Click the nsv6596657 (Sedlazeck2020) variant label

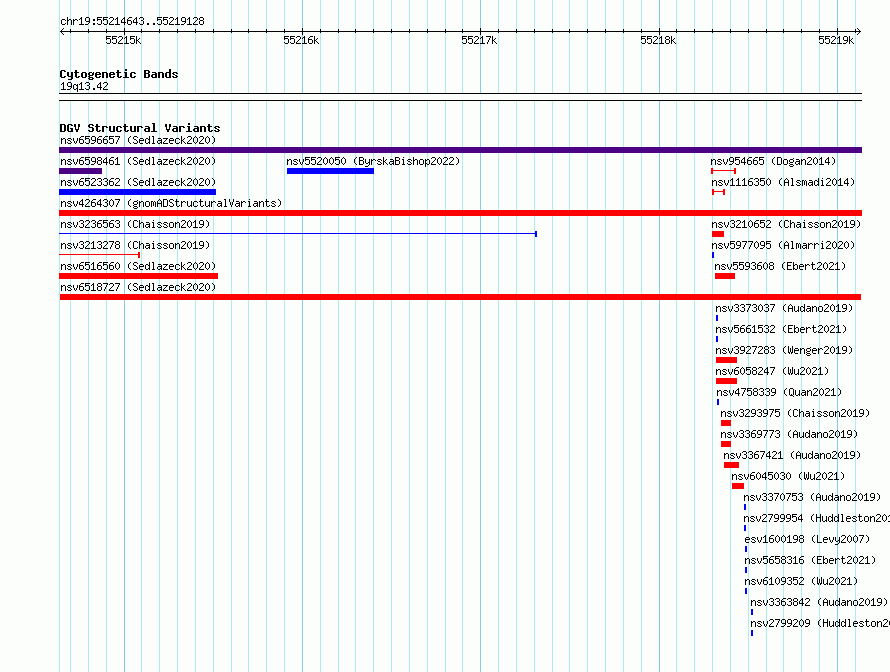click(138, 140)
